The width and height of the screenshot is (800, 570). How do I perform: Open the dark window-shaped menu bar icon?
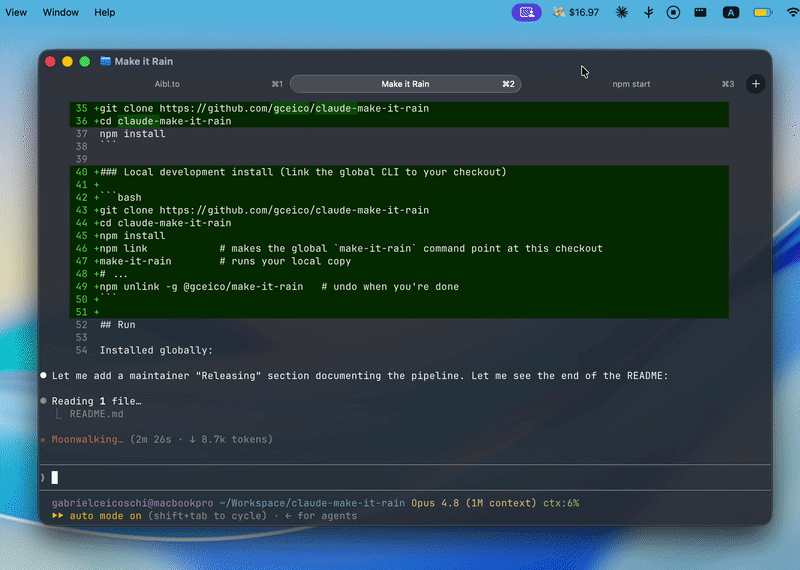coord(700,12)
